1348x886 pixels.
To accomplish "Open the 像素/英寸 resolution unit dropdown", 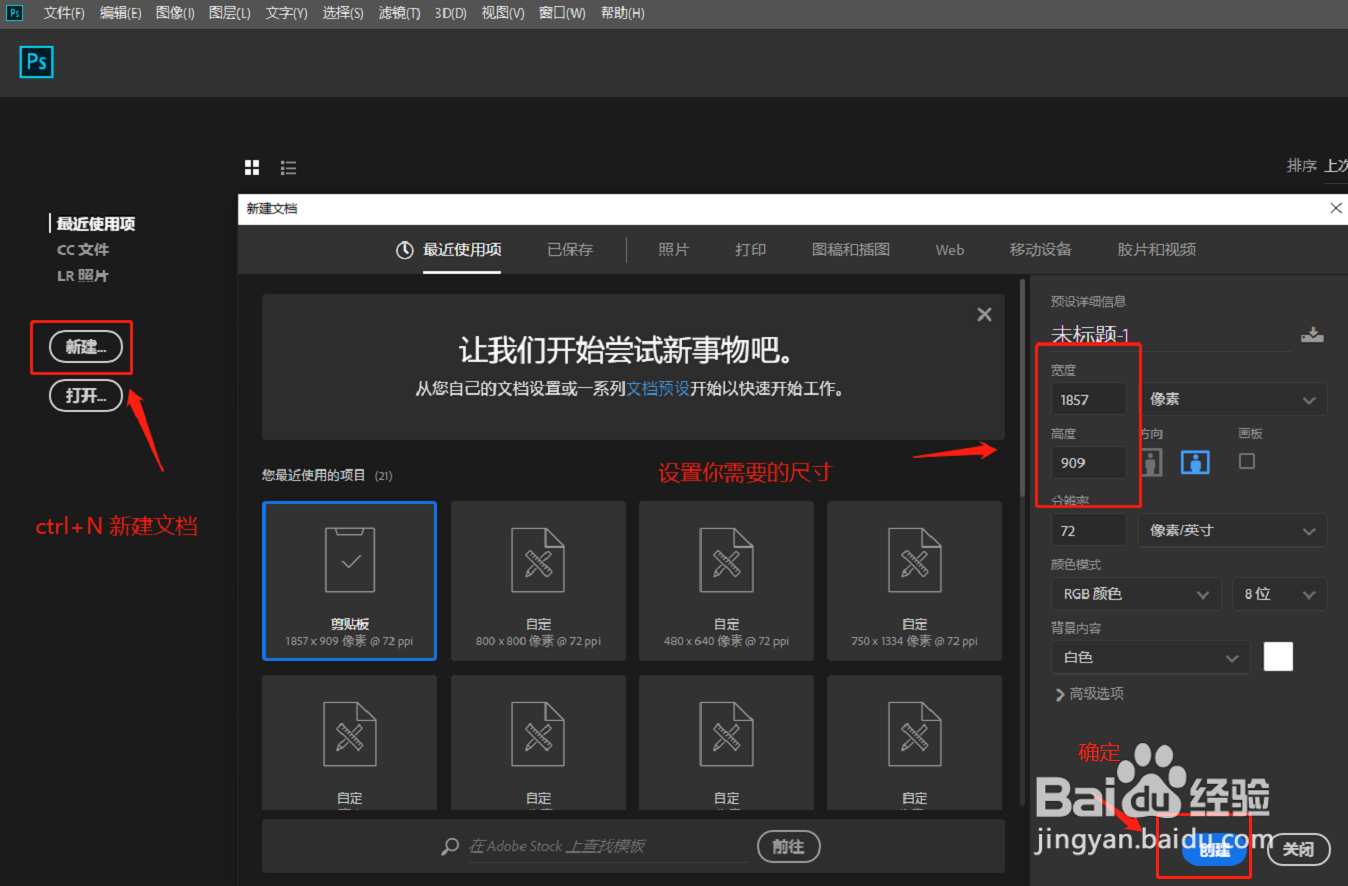I will click(1232, 530).
